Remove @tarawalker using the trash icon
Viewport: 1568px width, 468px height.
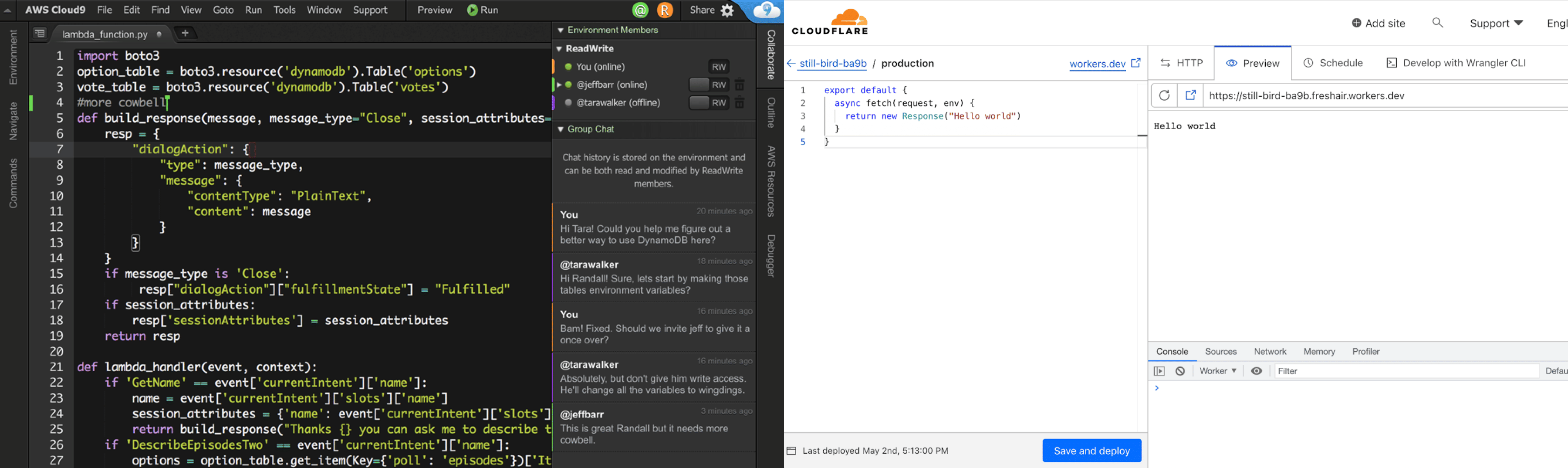click(x=740, y=103)
